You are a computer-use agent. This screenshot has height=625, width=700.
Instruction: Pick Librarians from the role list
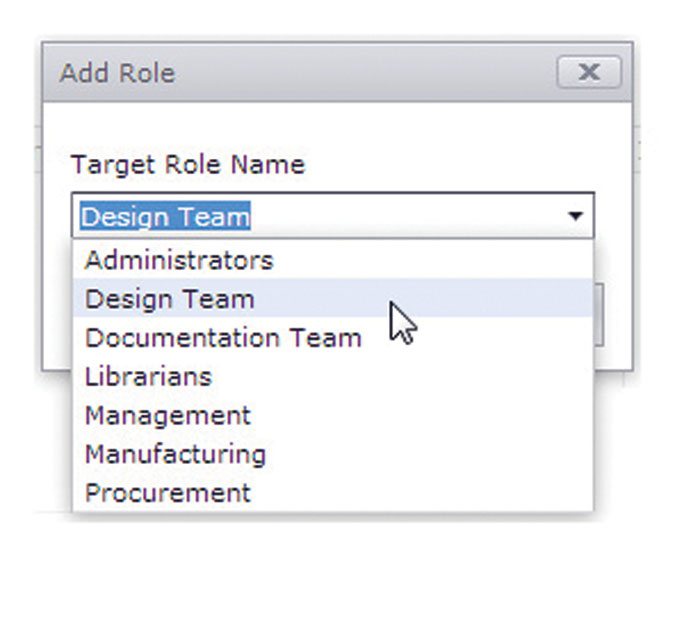pos(148,377)
